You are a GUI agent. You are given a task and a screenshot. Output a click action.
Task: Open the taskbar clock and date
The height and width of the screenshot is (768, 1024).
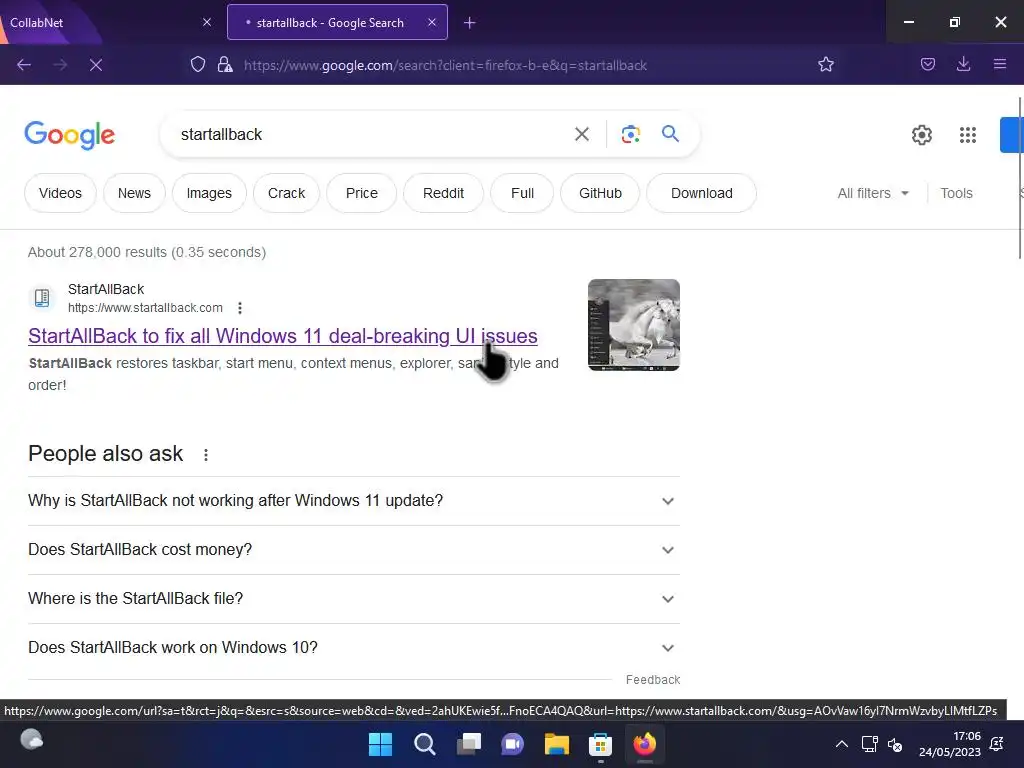click(950, 744)
